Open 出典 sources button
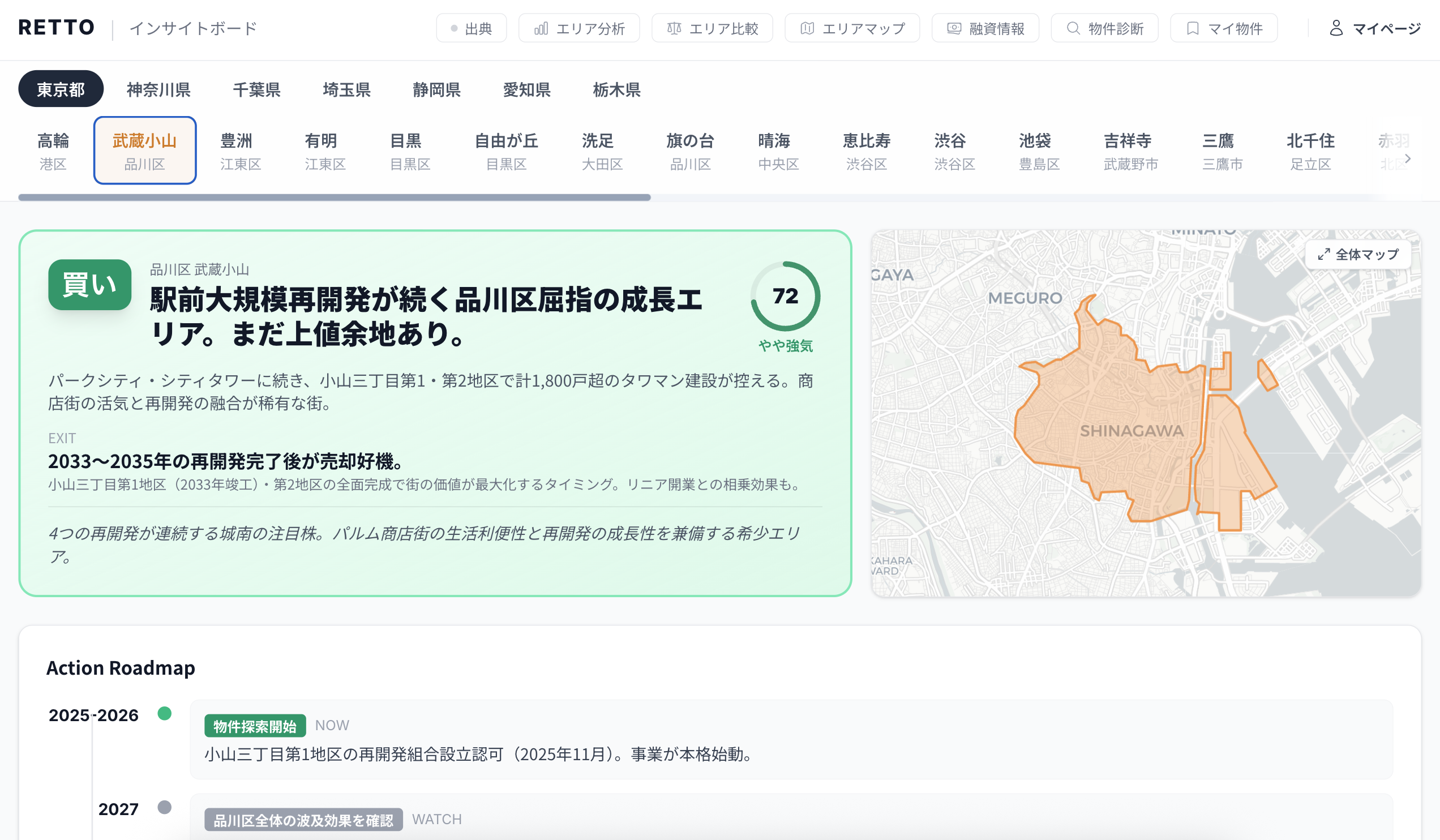This screenshot has height=840, width=1440. (471, 28)
